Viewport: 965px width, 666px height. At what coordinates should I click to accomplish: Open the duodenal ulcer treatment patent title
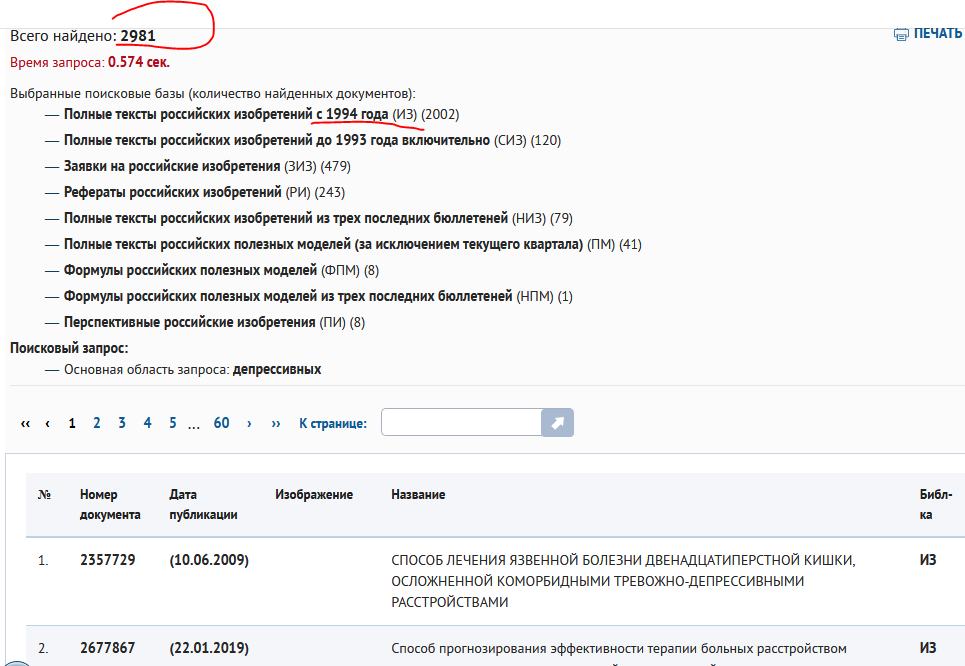pos(625,581)
